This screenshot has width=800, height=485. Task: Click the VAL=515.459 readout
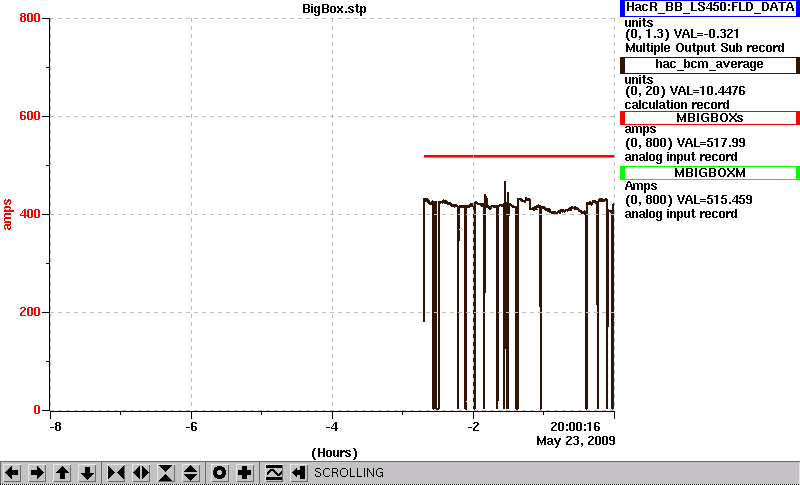[714, 200]
